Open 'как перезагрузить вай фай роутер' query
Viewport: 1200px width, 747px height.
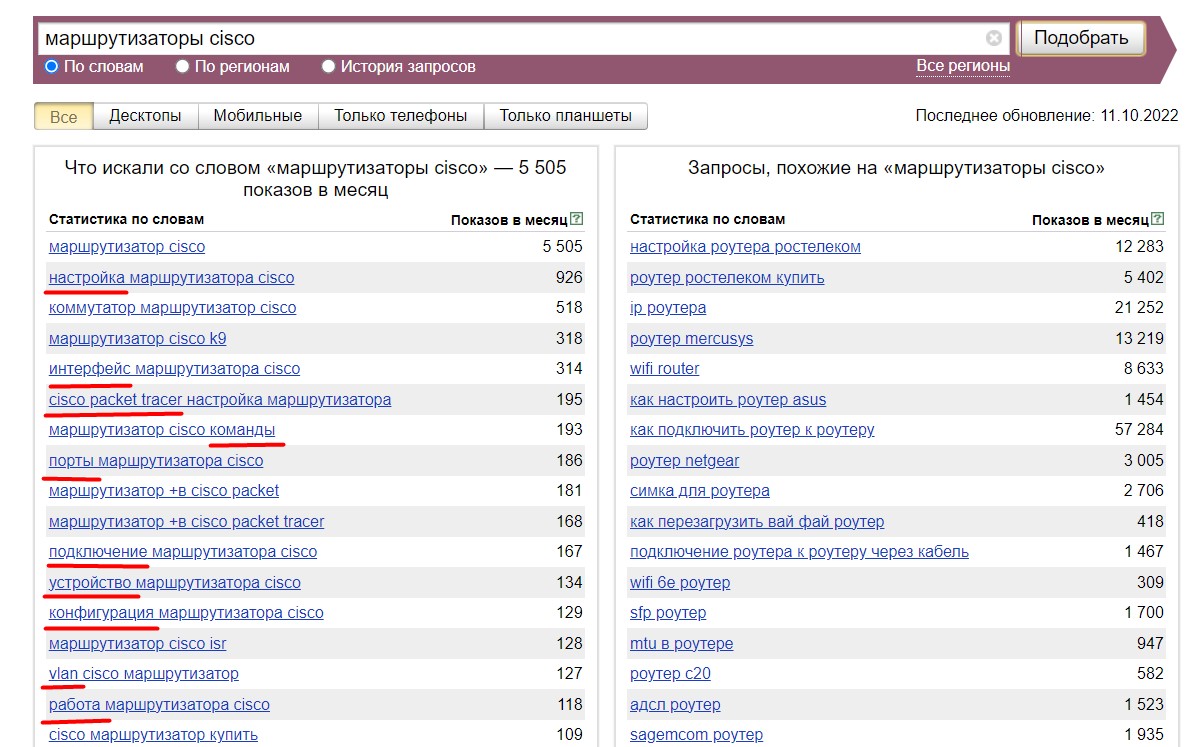click(757, 522)
